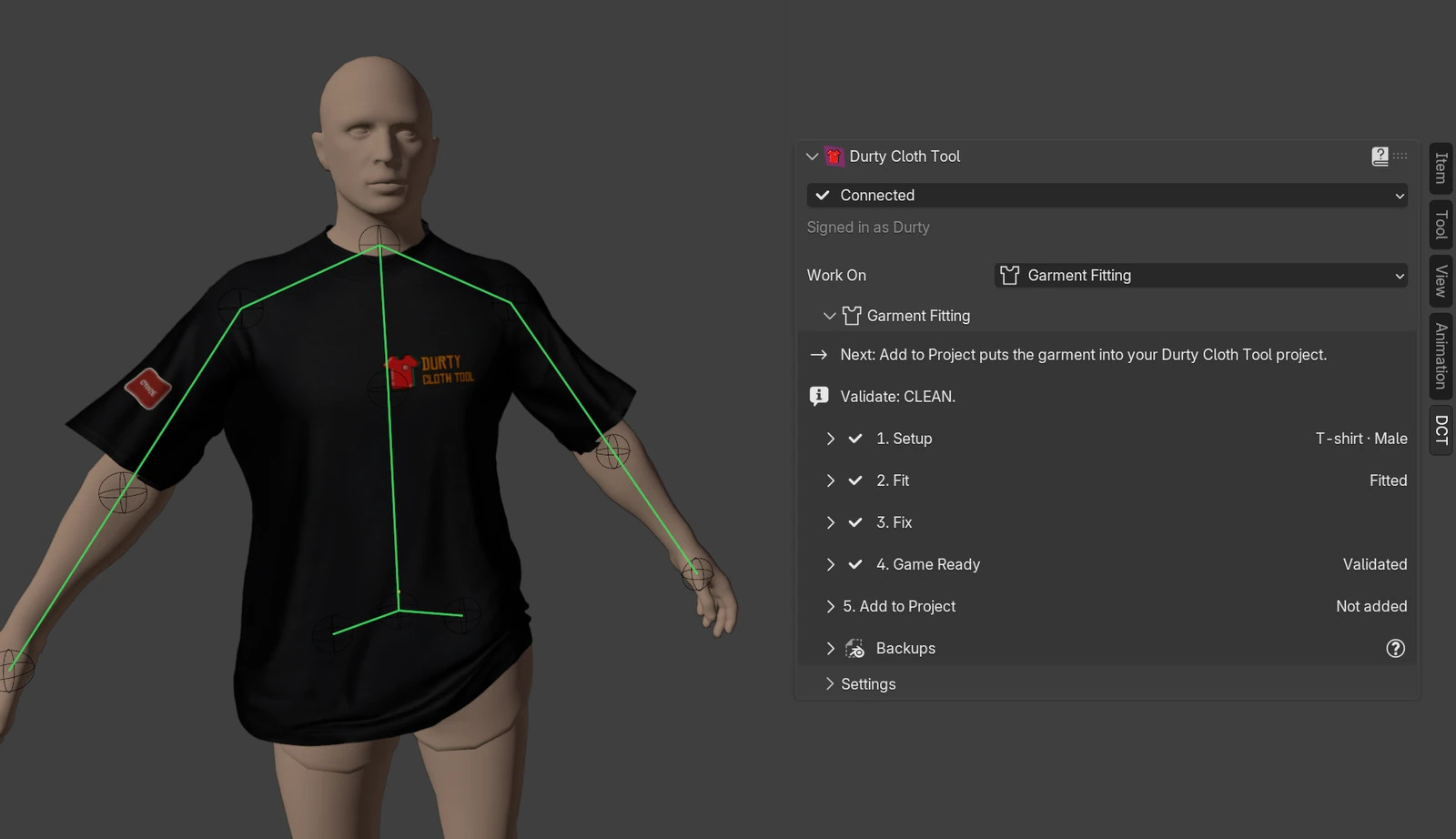Switch to the View sidebar tab
The width and height of the screenshot is (1456, 839).
click(x=1441, y=281)
